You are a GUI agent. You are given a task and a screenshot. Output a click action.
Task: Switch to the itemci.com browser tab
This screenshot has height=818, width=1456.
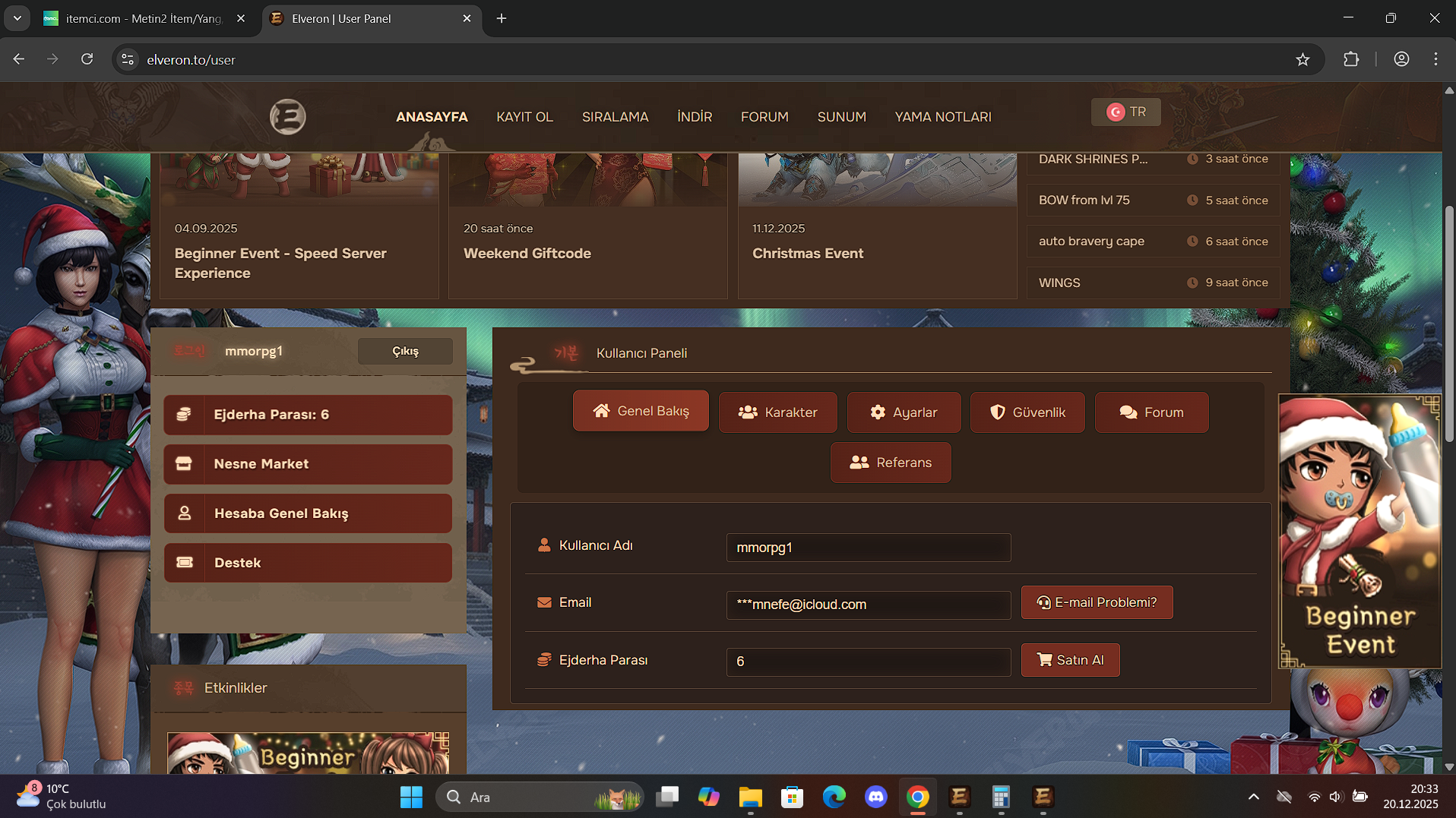point(143,19)
